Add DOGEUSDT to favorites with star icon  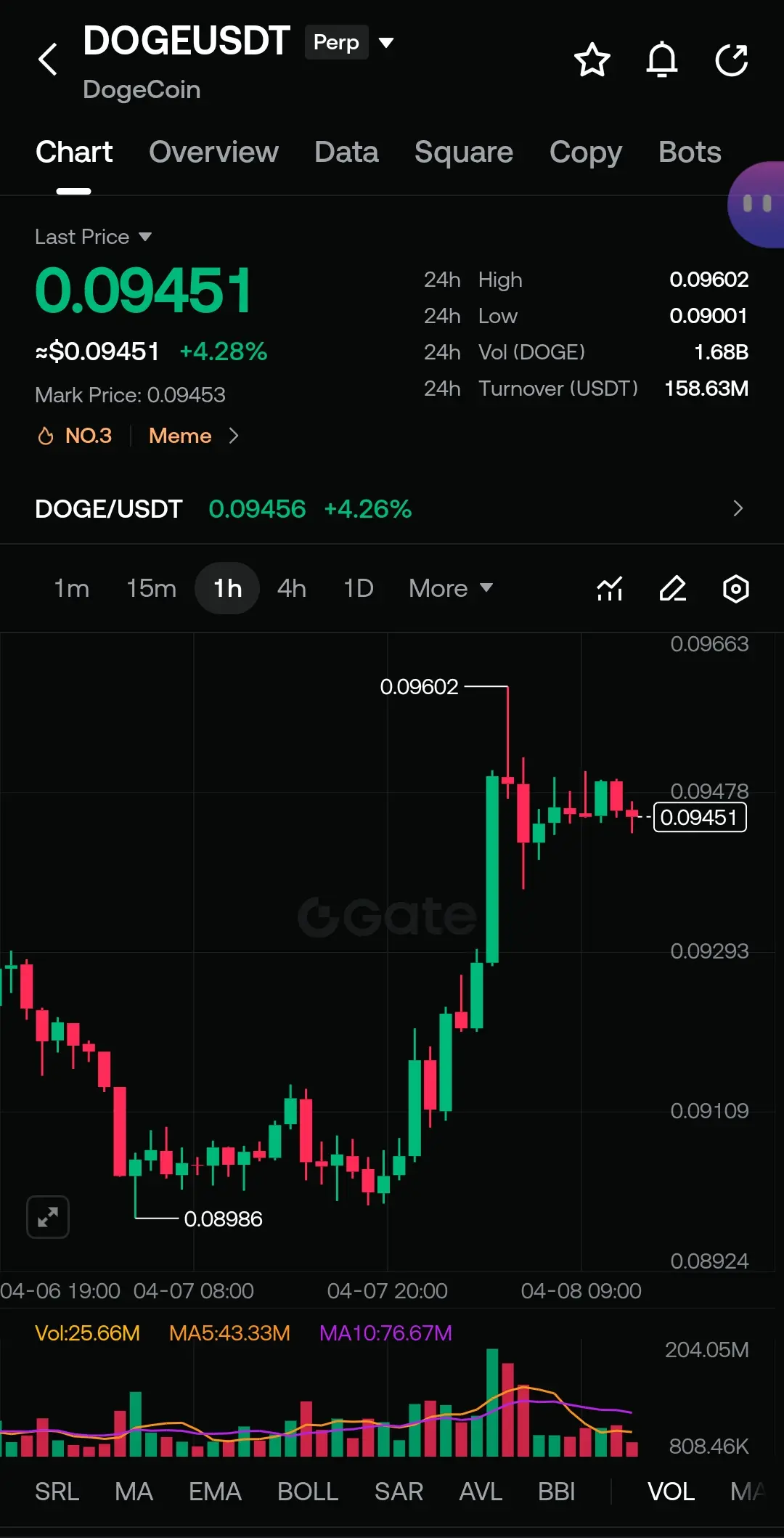pyautogui.click(x=592, y=60)
